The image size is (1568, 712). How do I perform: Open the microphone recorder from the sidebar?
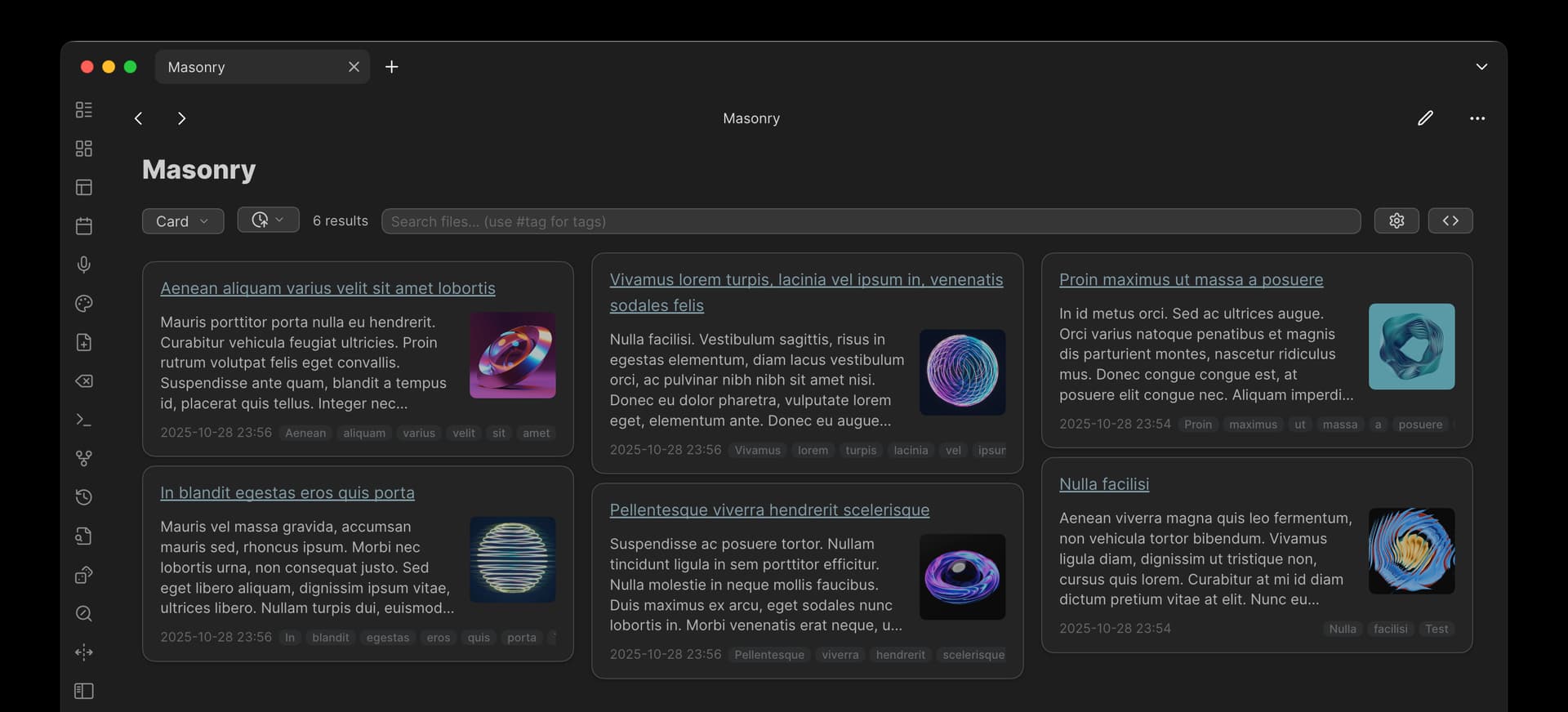coord(84,265)
